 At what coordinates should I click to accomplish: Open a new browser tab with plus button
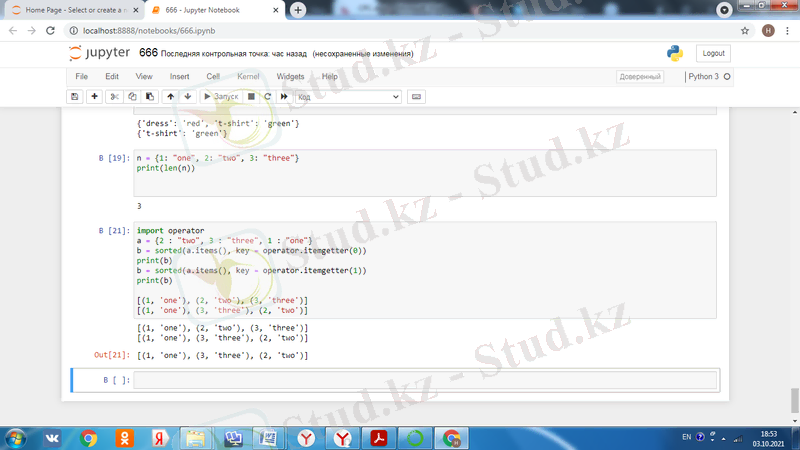pyautogui.click(x=298, y=10)
